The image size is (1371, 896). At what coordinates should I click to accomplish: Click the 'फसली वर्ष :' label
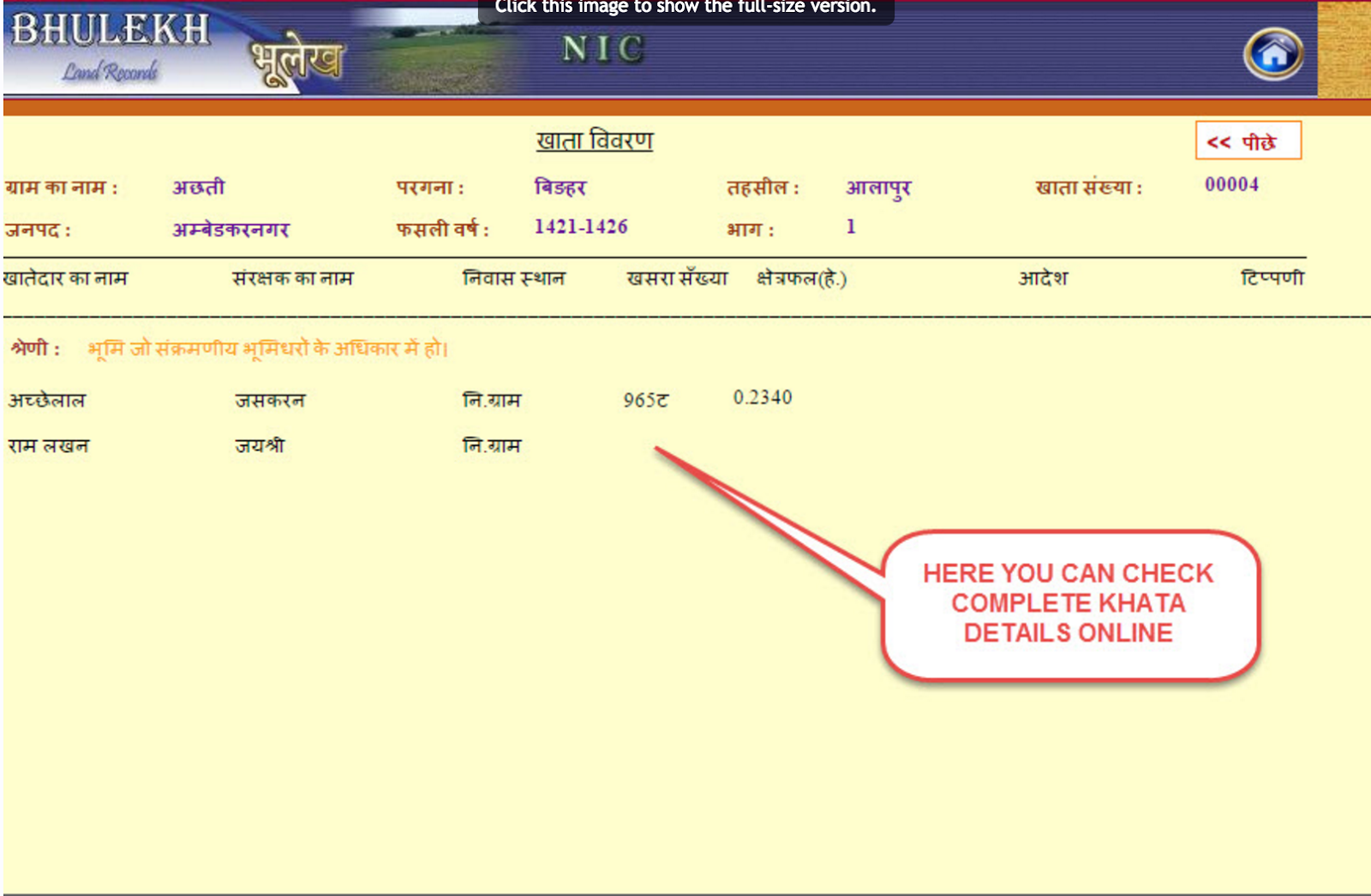pyautogui.click(x=442, y=230)
